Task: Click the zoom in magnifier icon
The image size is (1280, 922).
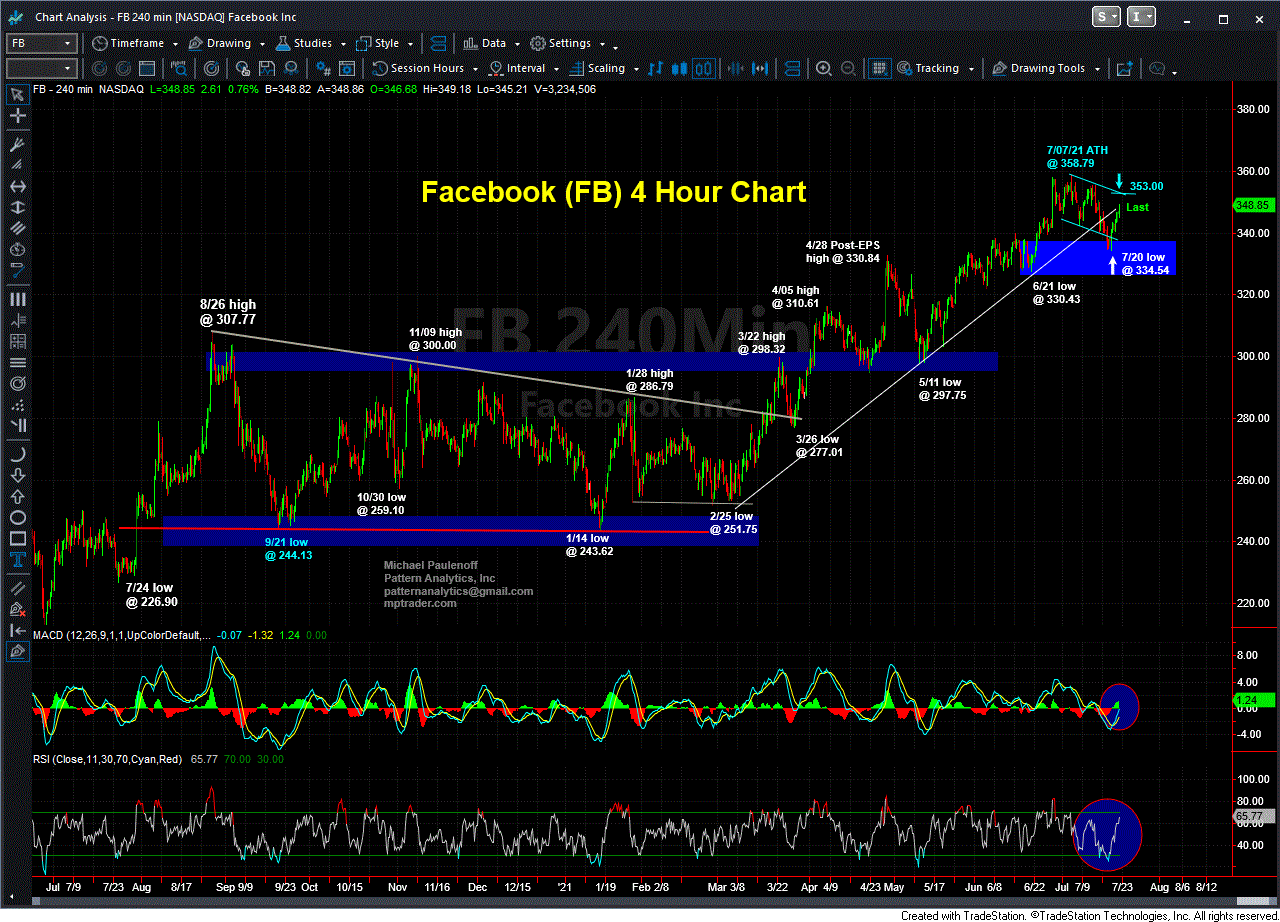Action: point(823,69)
